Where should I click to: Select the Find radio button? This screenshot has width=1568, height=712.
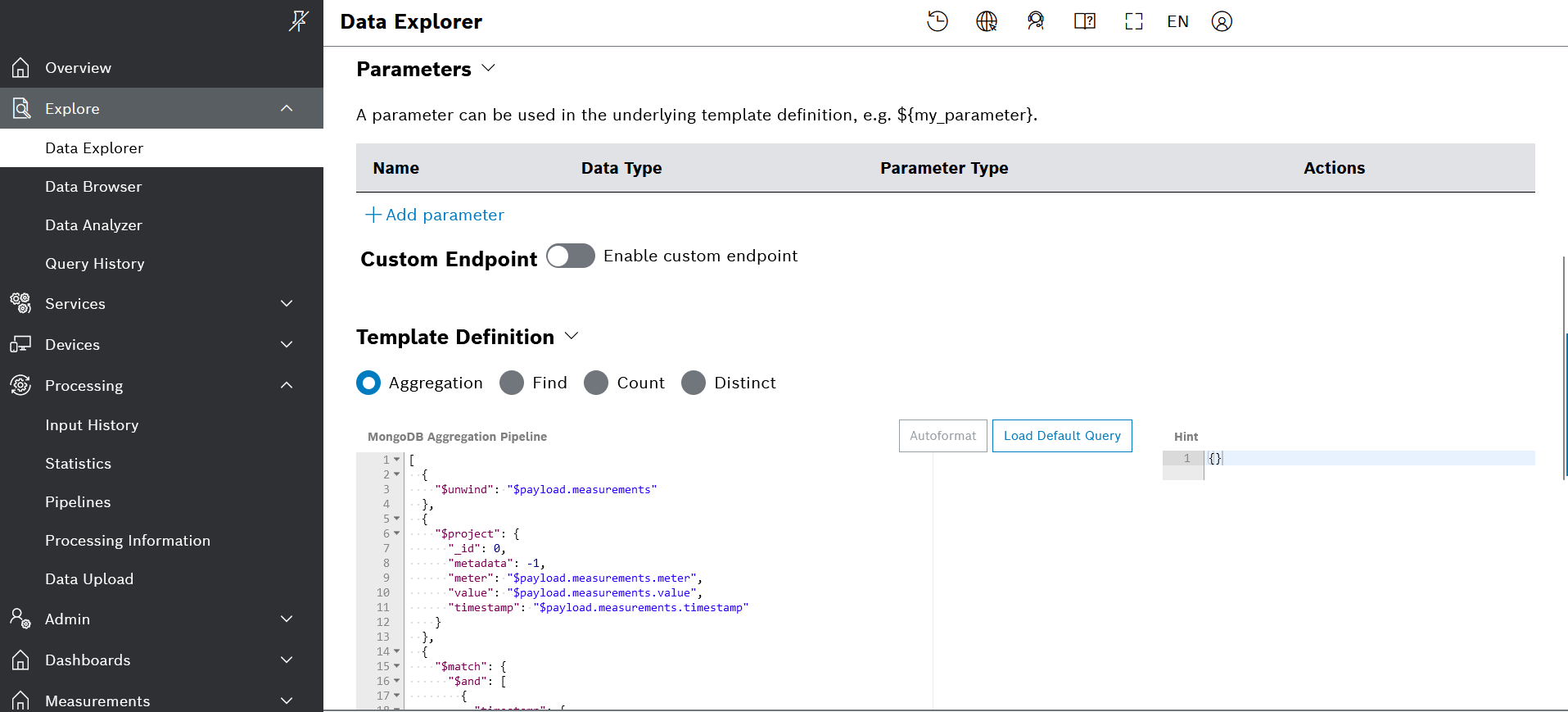click(512, 383)
